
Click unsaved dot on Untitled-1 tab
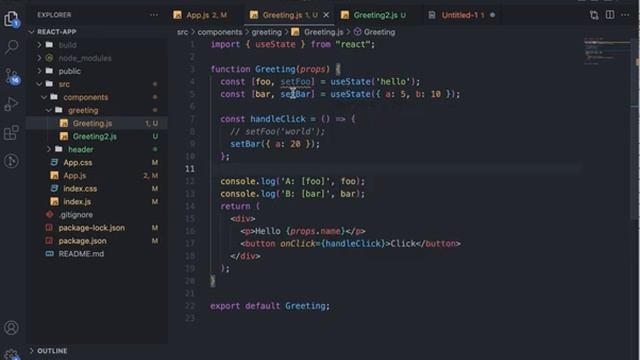pyautogui.click(x=492, y=15)
